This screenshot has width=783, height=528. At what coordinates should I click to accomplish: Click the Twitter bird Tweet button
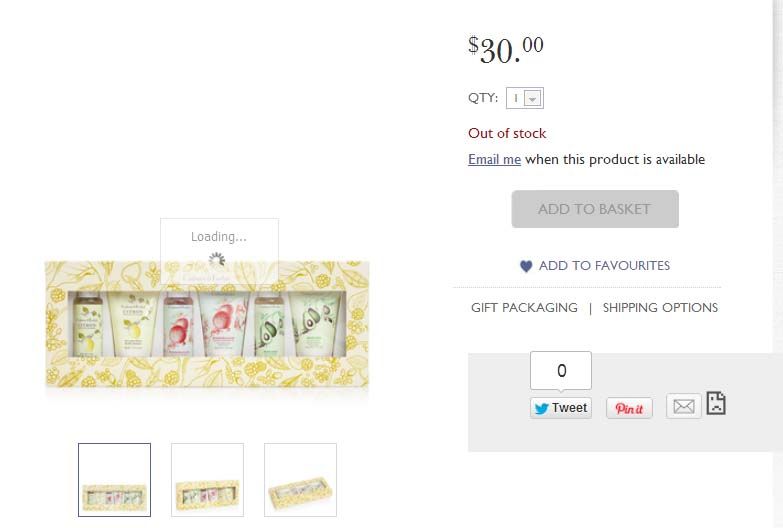click(x=560, y=408)
